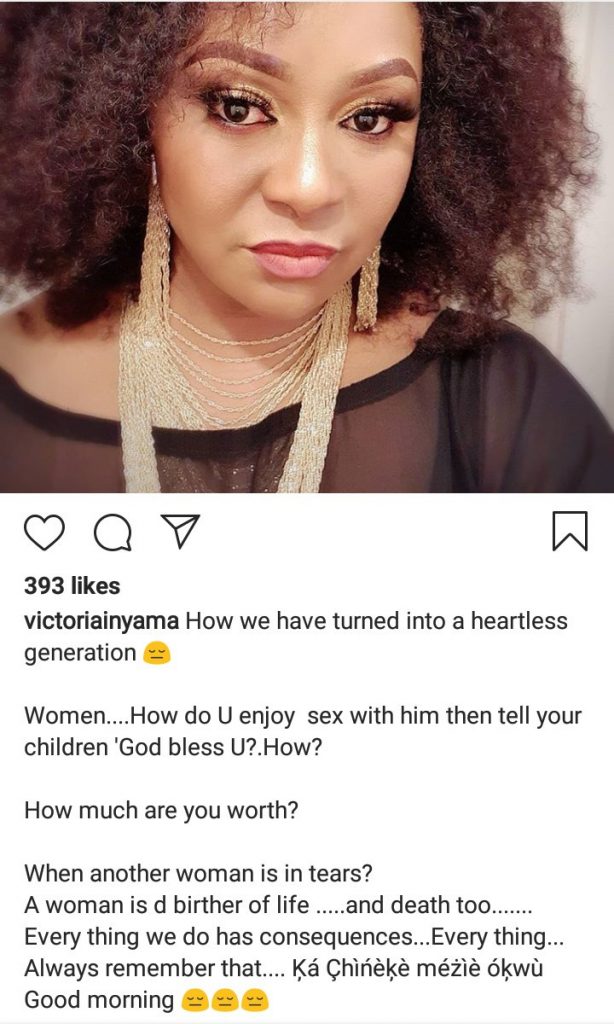Click the post photo at its center

pyautogui.click(x=307, y=246)
